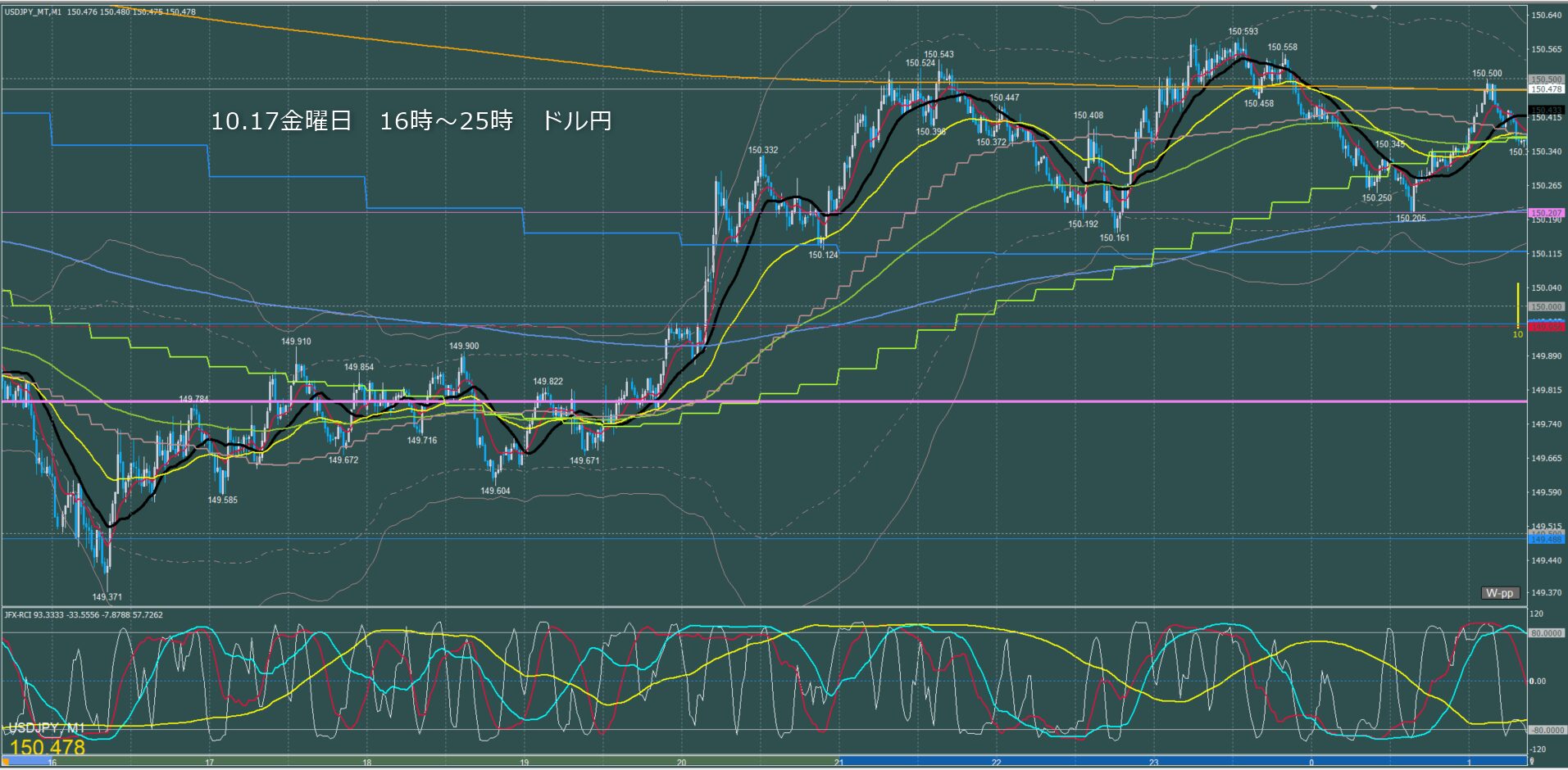Click hour 17 on the time axis

(210, 762)
